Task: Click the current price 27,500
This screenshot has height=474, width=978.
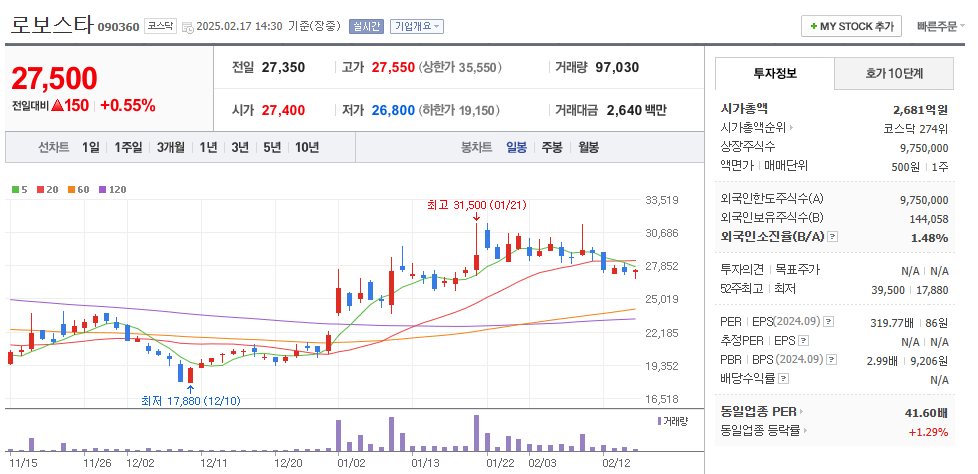Action: pyautogui.click(x=54, y=79)
